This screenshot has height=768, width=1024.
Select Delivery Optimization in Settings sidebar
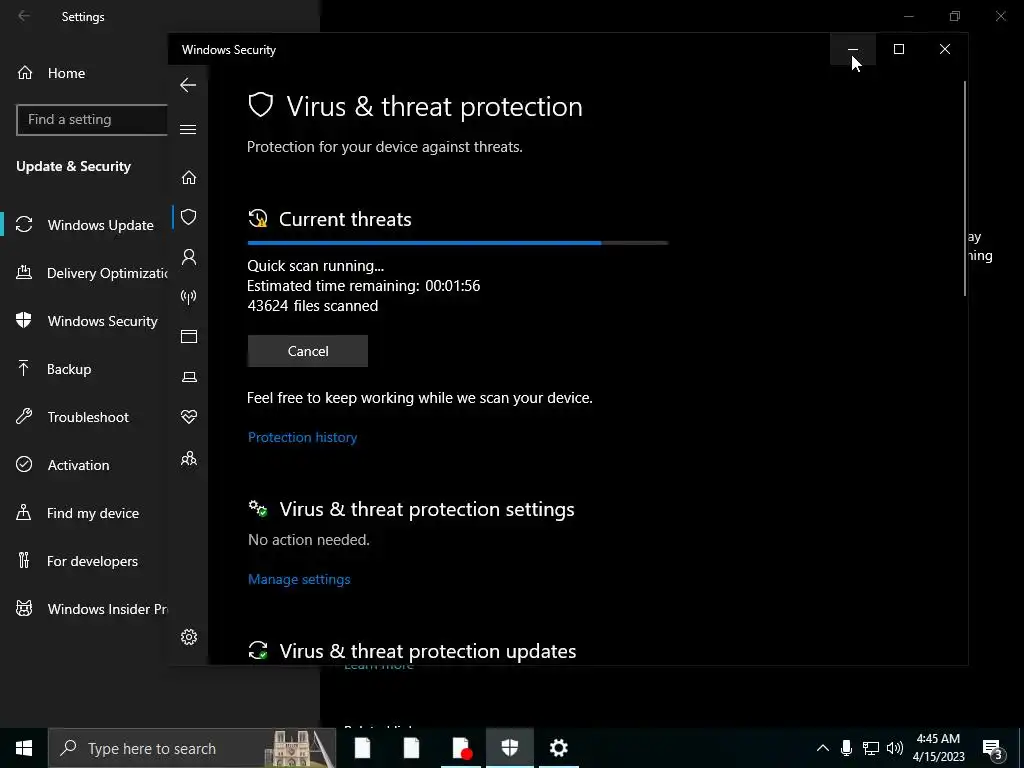click(x=85, y=273)
